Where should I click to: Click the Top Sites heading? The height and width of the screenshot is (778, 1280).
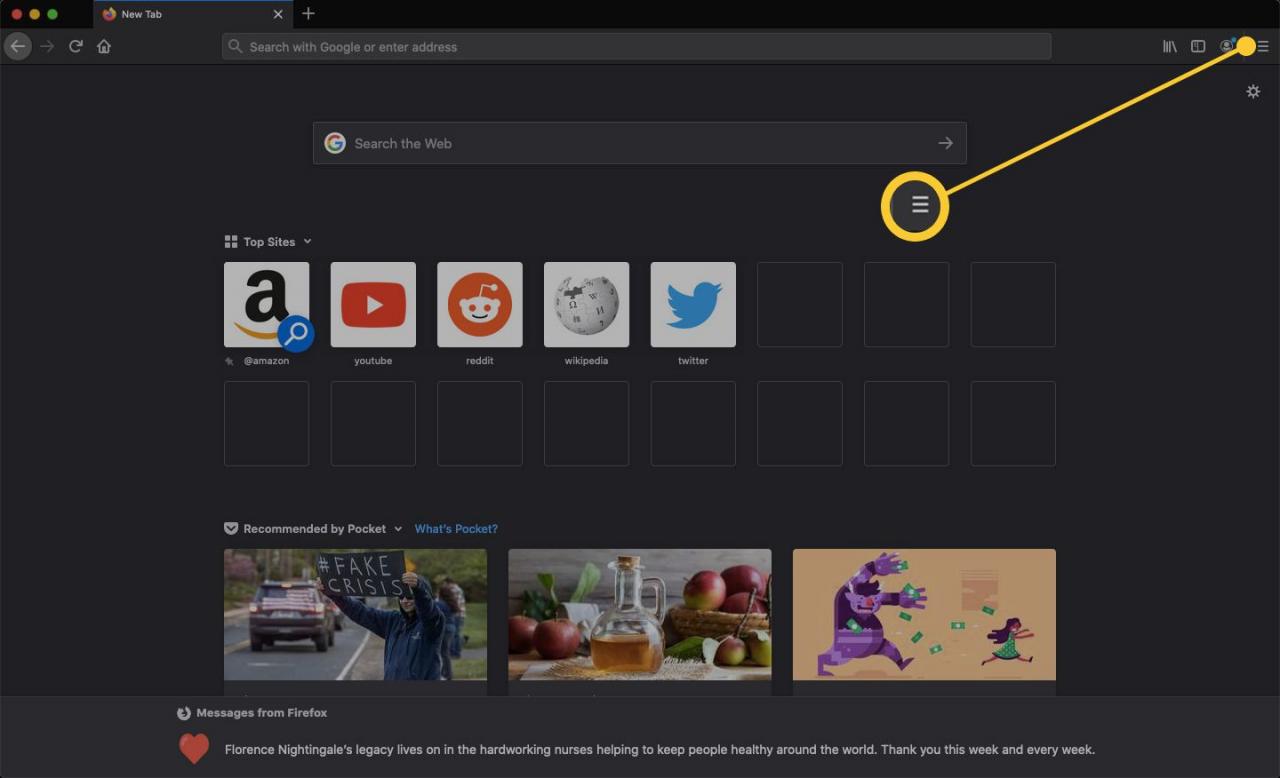coord(269,241)
